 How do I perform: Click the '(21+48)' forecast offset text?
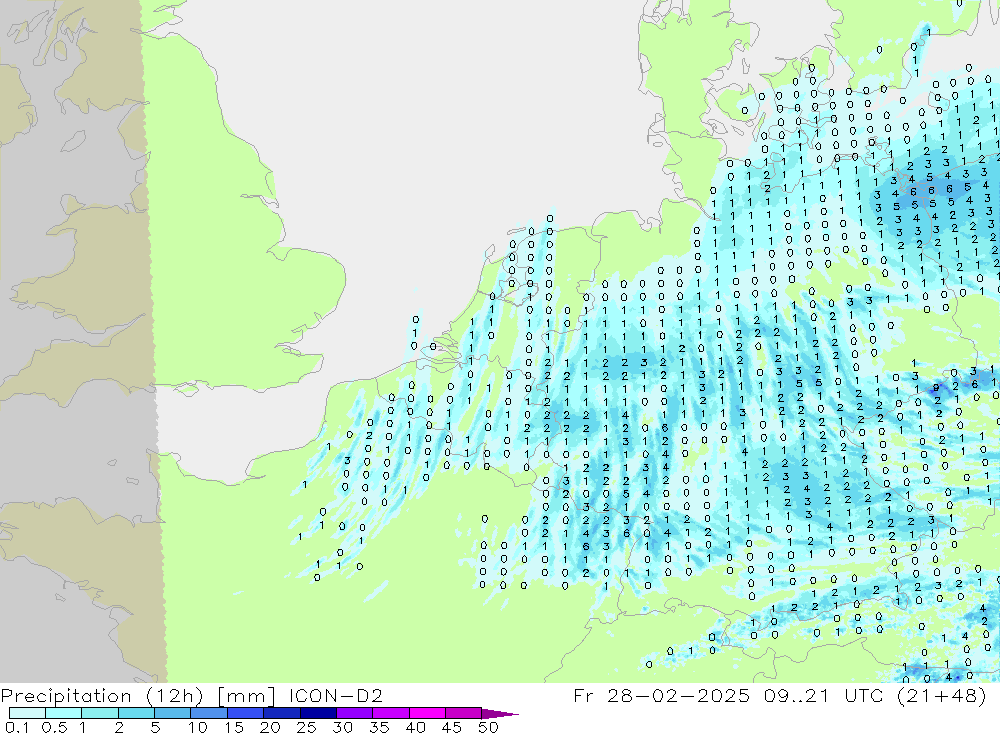coord(941,695)
